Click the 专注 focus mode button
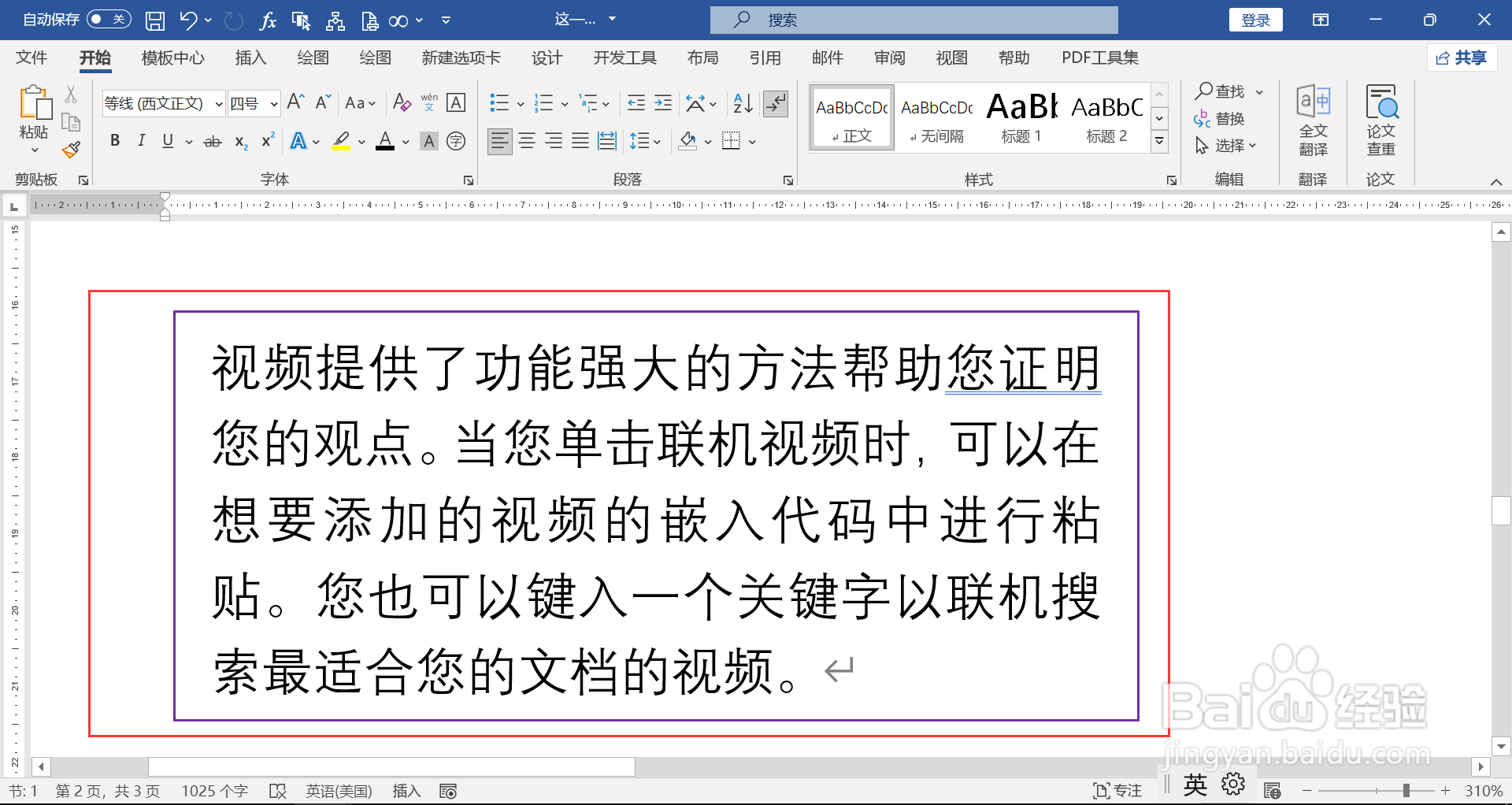This screenshot has width=1512, height=805. coord(1117,791)
